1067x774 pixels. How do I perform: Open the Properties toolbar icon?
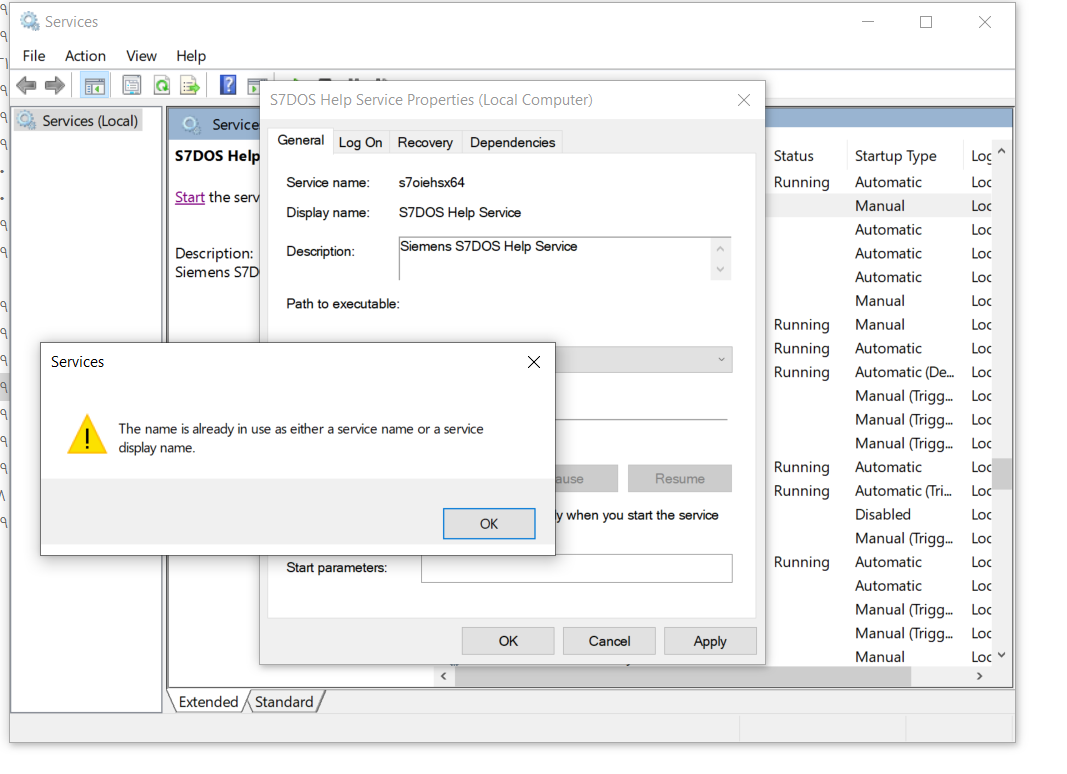click(131, 86)
